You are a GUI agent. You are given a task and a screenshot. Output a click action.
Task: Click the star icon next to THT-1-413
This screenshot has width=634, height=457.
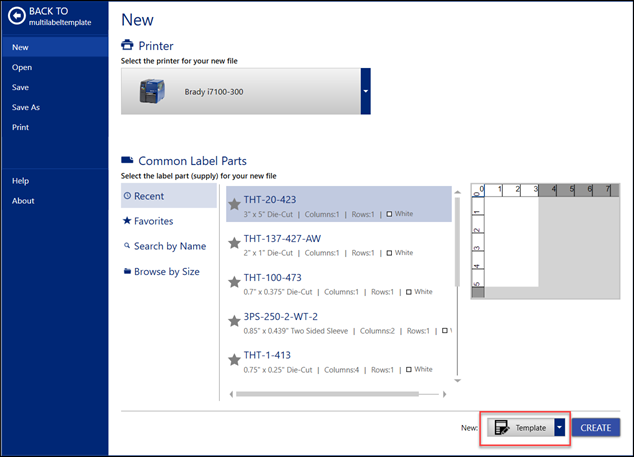pos(235,359)
